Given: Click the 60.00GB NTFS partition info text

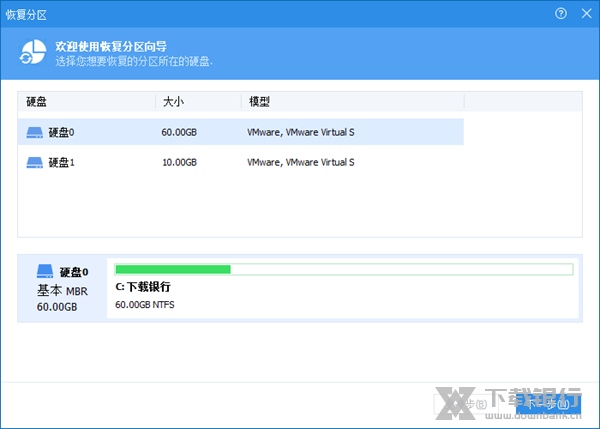Looking at the screenshot, I should coord(145,305).
